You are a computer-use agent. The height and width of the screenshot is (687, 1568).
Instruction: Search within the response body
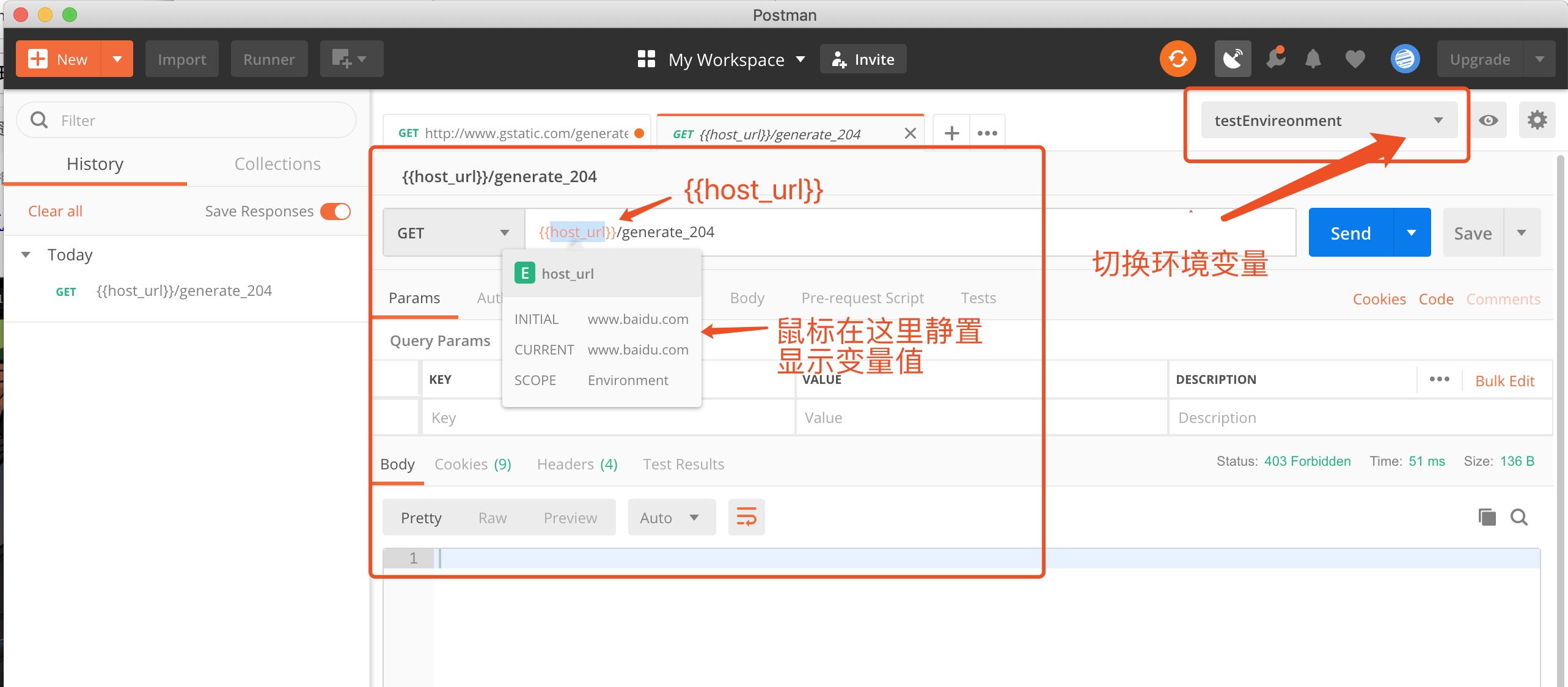1519,517
